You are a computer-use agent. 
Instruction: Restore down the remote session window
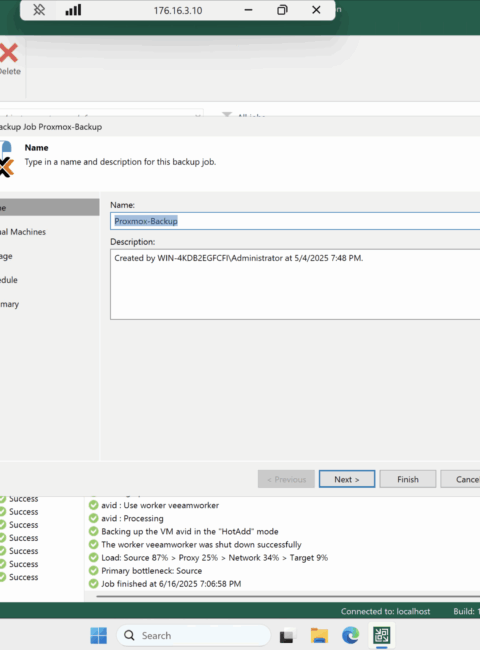(282, 10)
